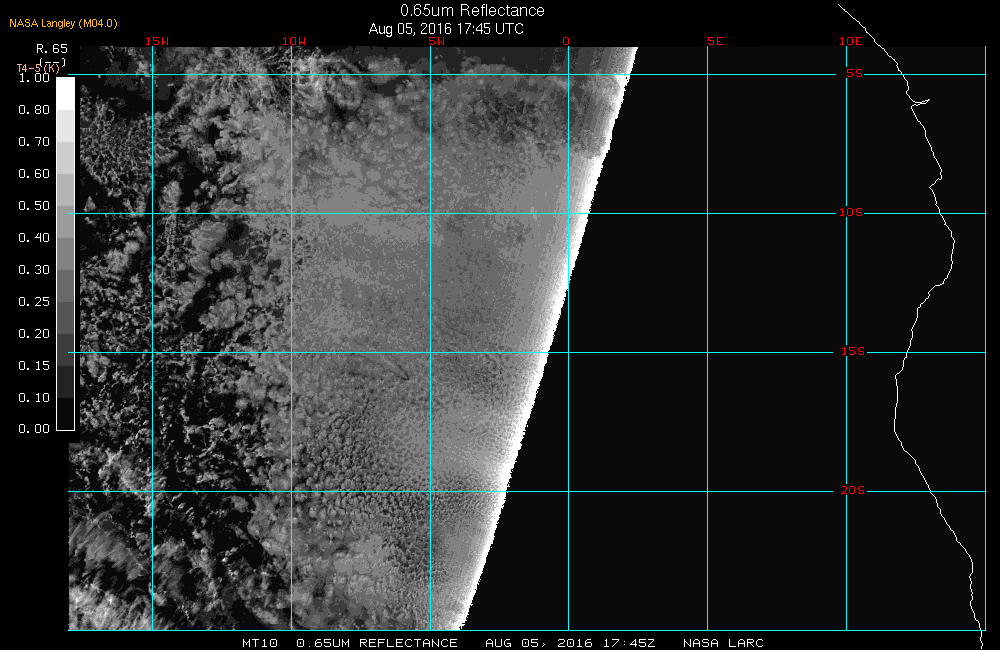The width and height of the screenshot is (1000, 650).
Task: Click the 0.80 colorbar value
Action: tap(34, 110)
